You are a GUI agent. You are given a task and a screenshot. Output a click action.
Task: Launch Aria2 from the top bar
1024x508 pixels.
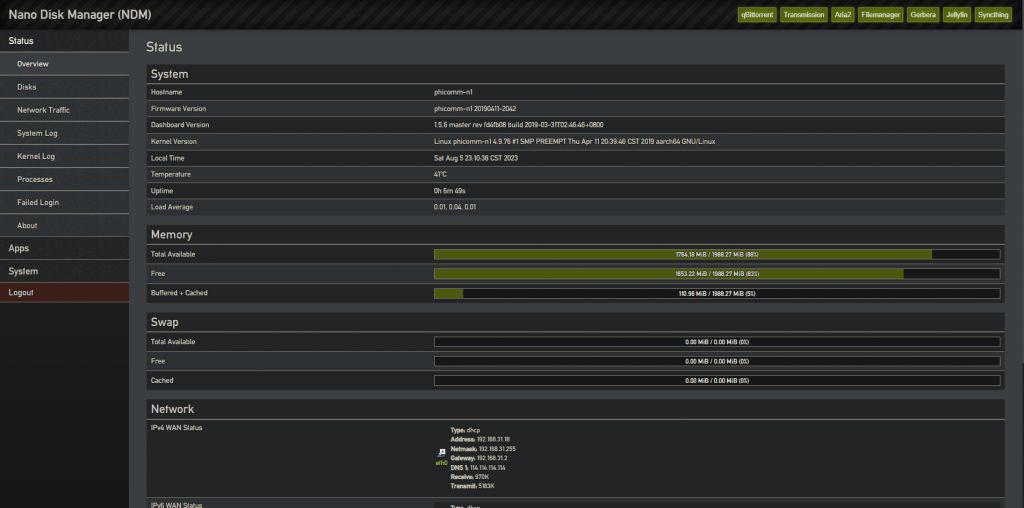click(845, 15)
